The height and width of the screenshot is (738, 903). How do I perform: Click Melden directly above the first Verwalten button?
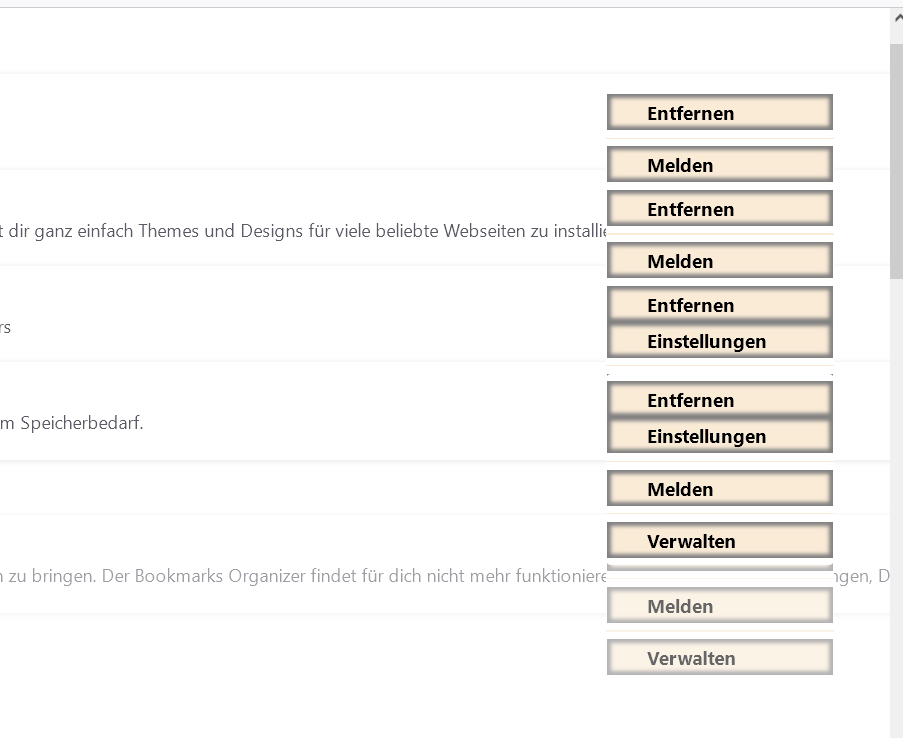pyautogui.click(x=719, y=489)
